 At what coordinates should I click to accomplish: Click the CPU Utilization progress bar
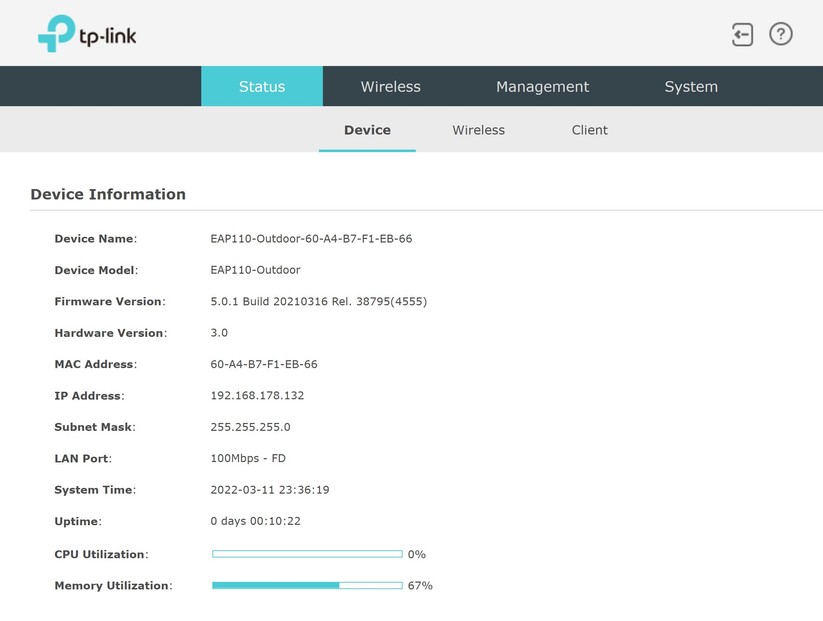[305, 552]
